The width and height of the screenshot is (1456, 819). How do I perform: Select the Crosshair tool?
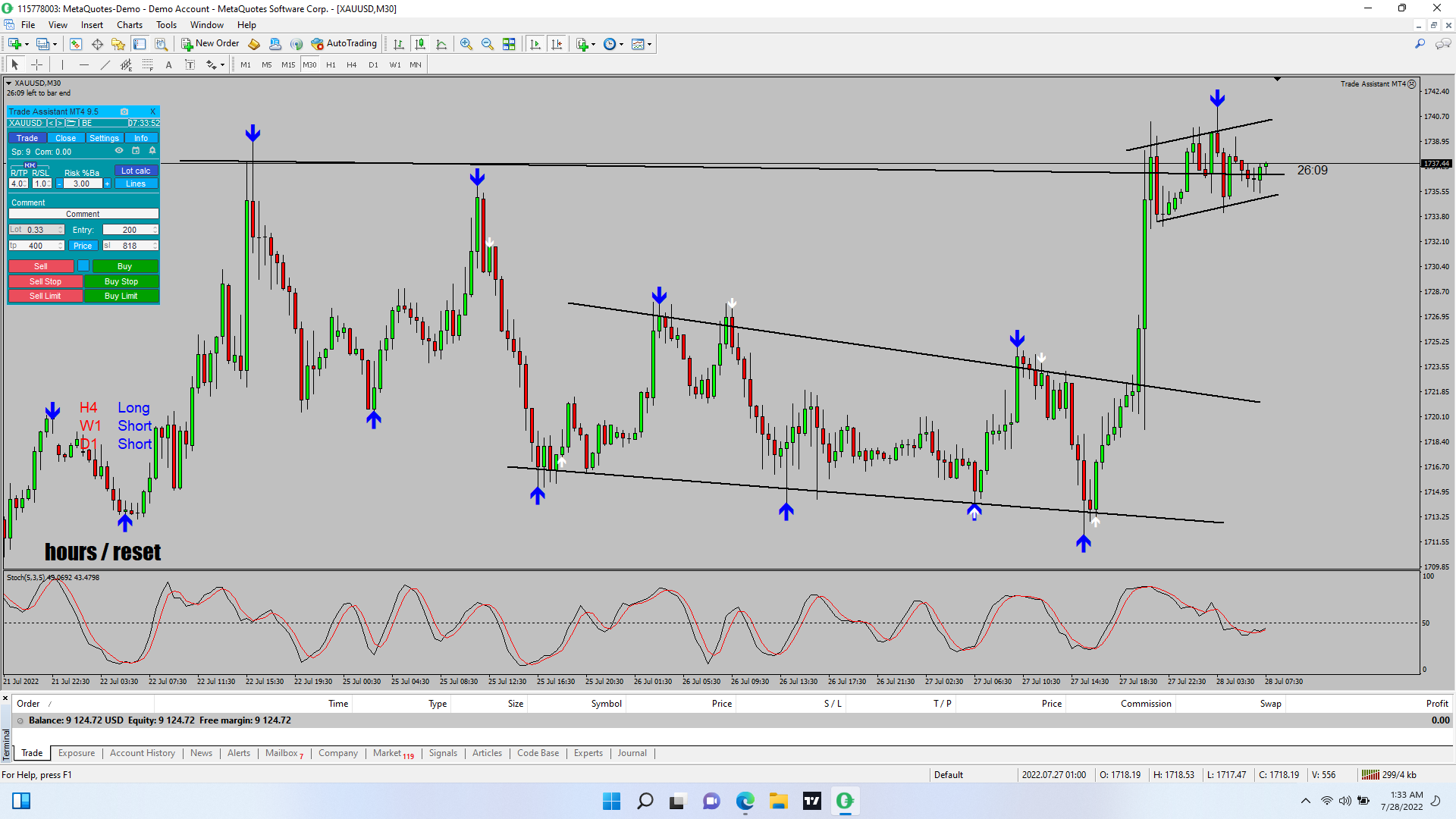(x=36, y=65)
